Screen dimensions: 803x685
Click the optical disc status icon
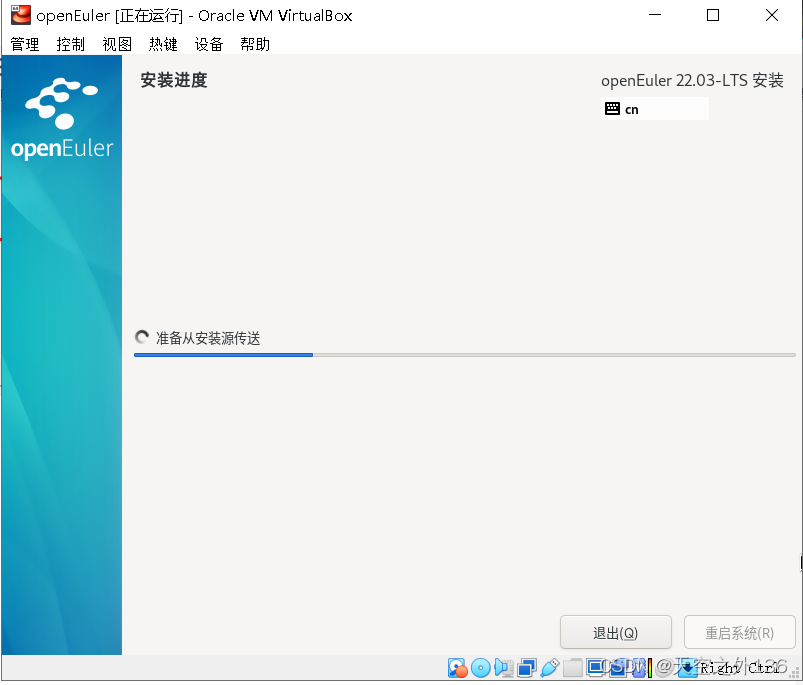(480, 668)
